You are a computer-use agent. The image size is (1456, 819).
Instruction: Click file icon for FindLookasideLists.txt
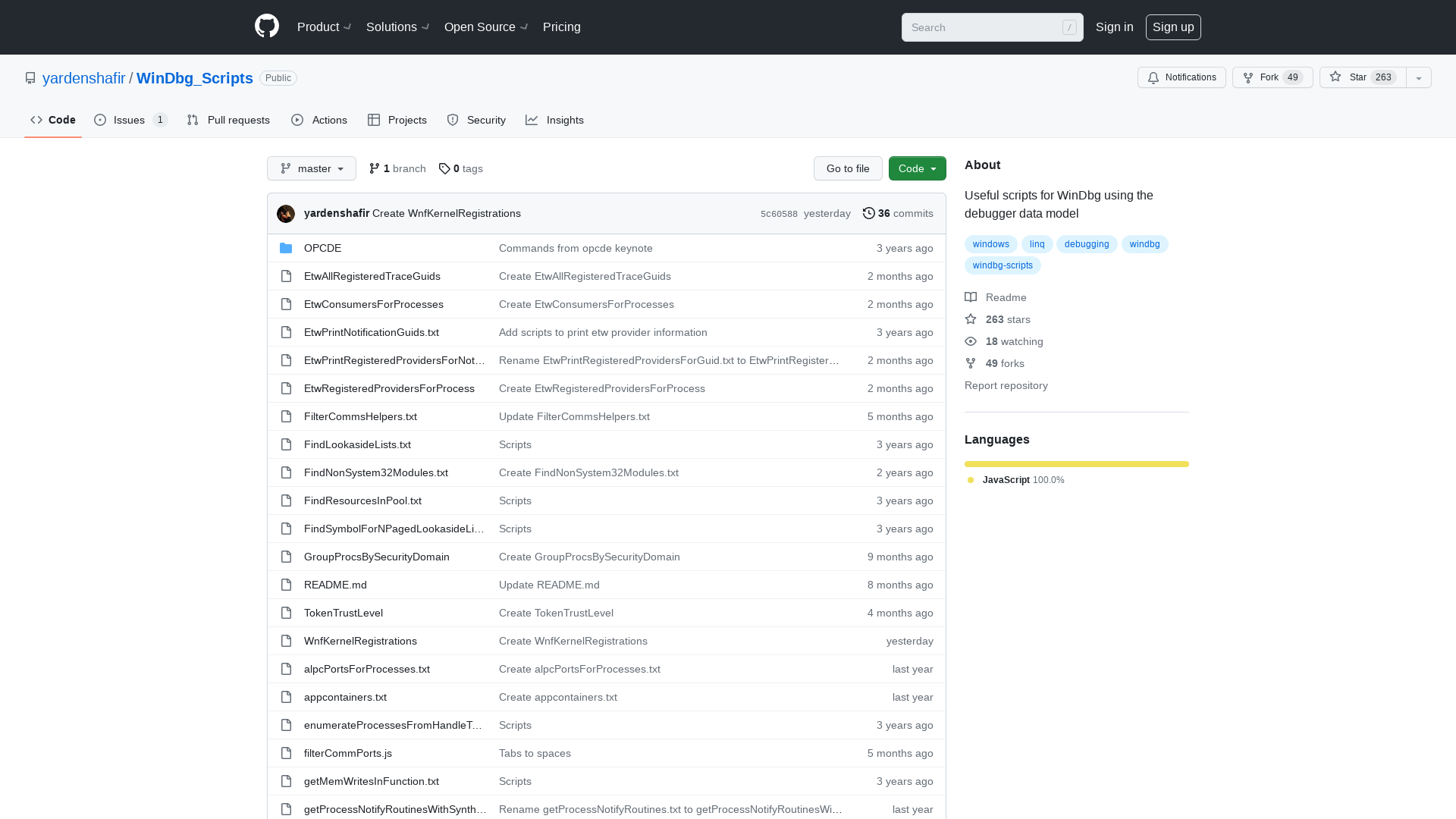[x=286, y=444]
